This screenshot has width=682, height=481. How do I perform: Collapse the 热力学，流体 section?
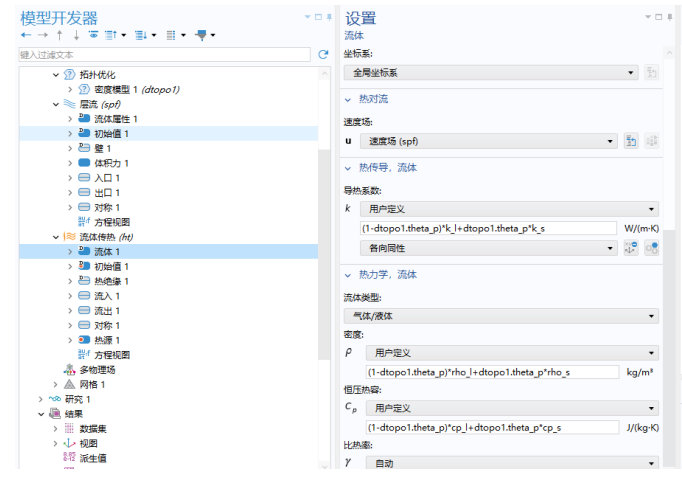tap(348, 275)
